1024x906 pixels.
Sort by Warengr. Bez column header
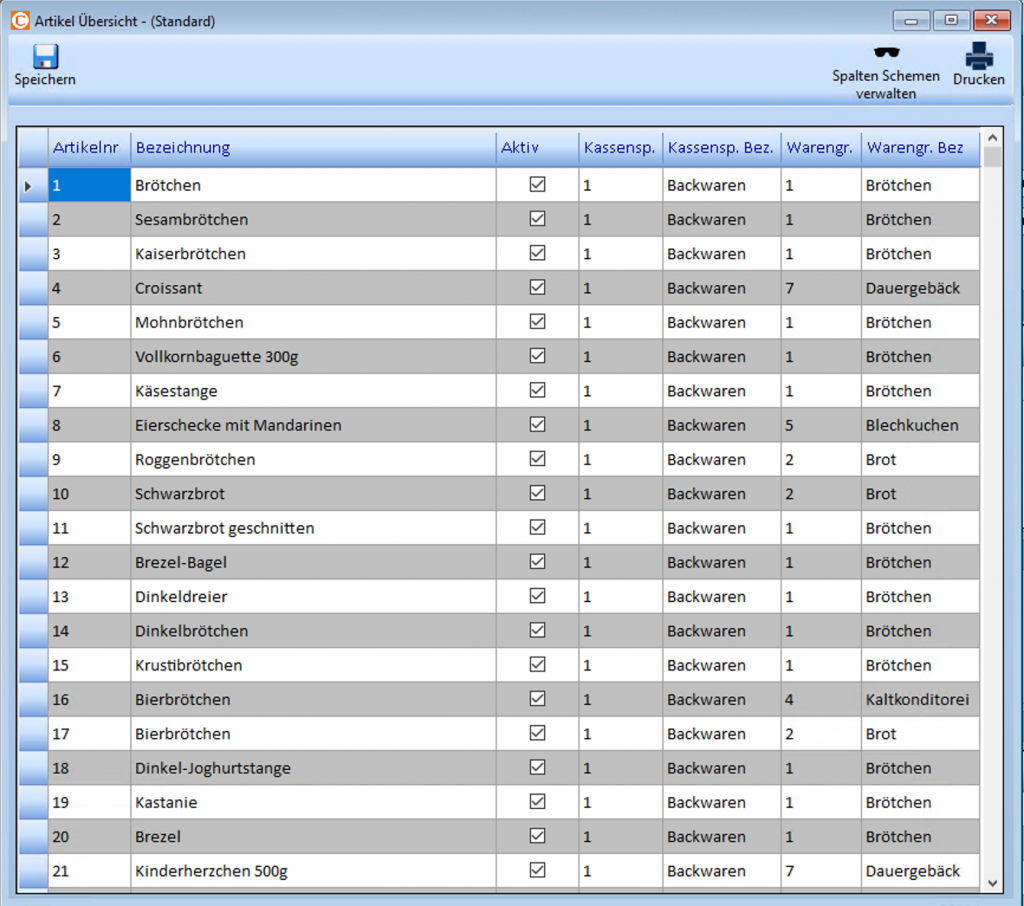coord(914,148)
